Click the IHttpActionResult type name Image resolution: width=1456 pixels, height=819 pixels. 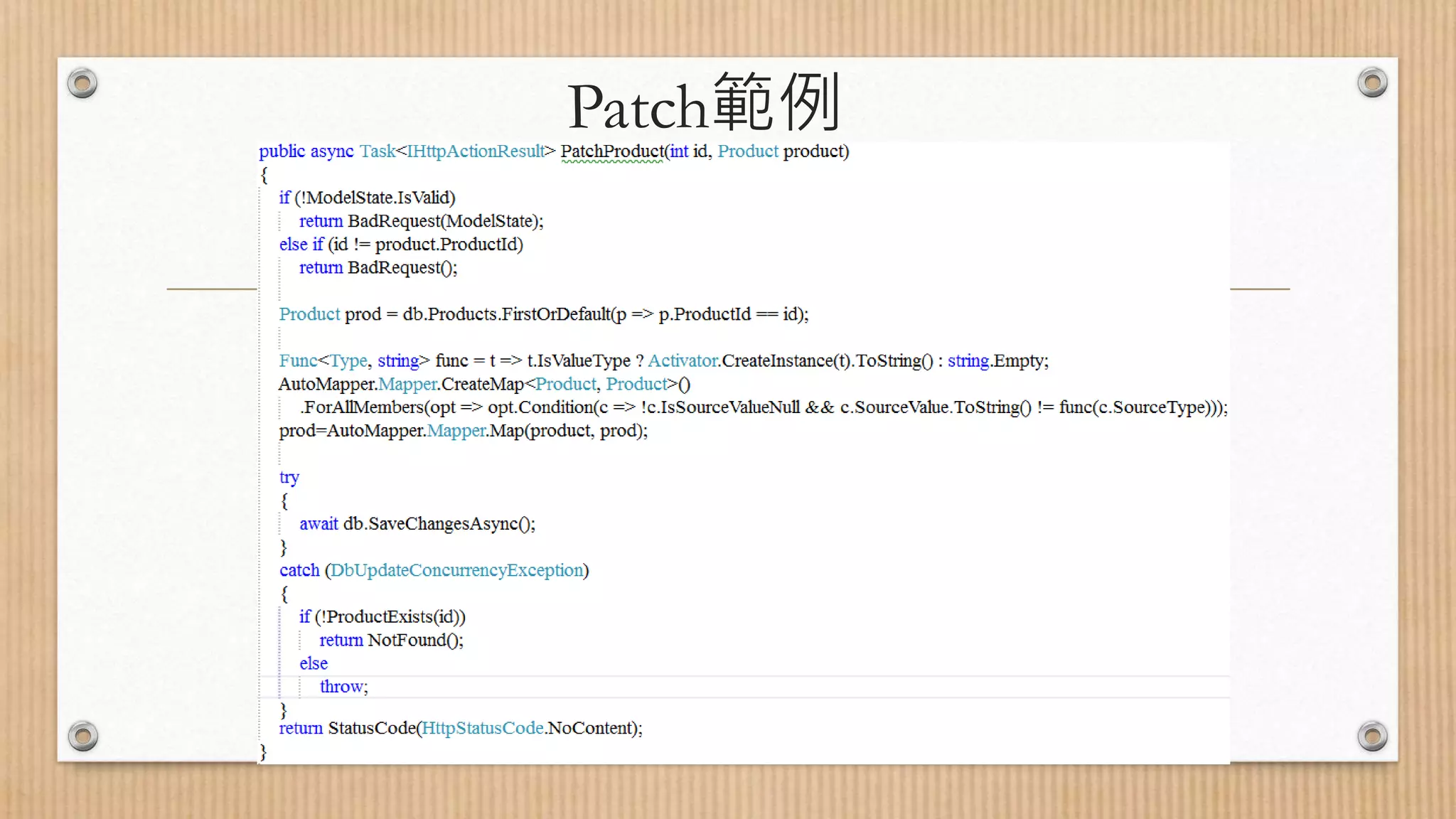pos(475,151)
